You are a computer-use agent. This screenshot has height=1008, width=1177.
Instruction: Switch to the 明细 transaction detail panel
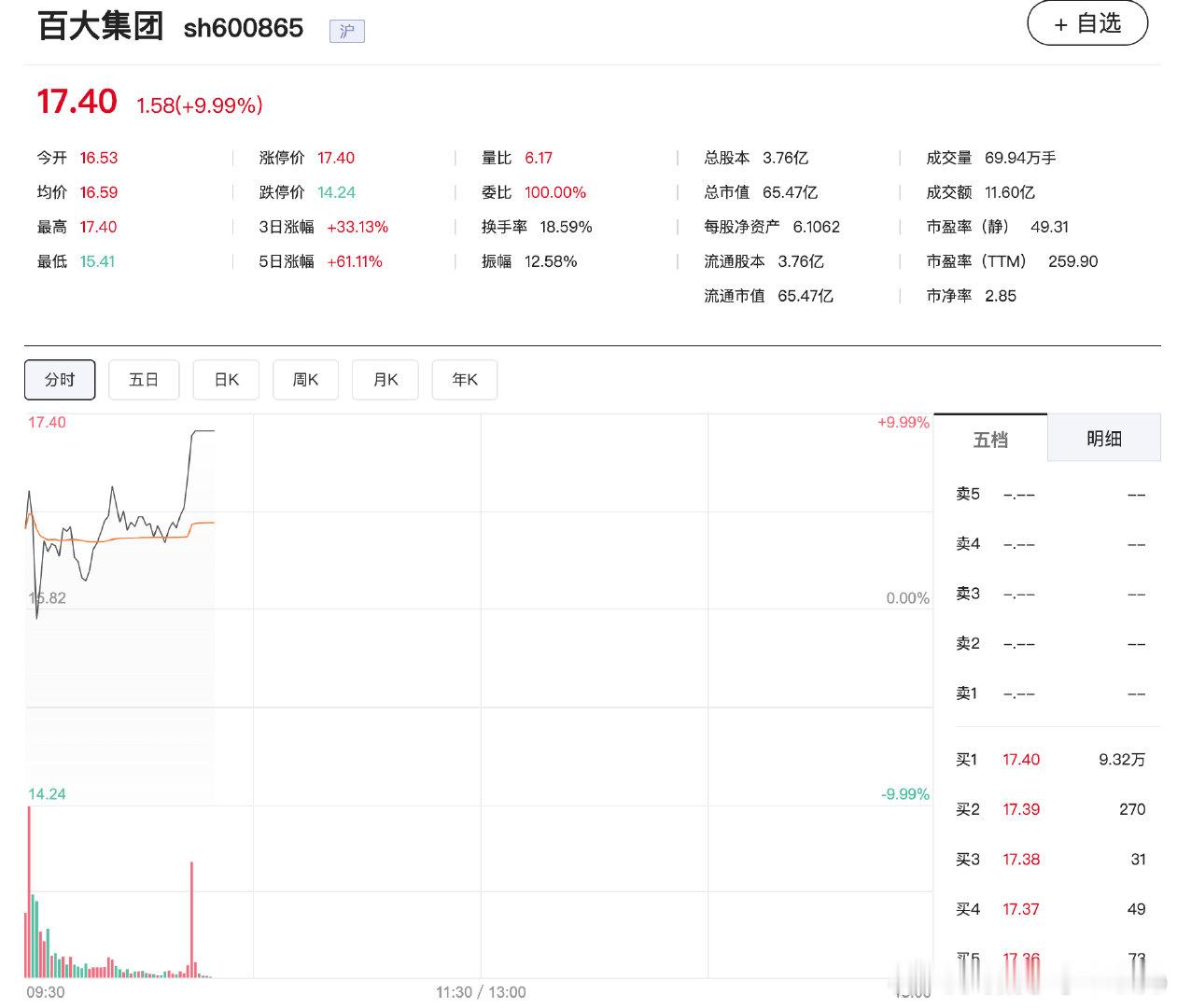tap(1104, 437)
